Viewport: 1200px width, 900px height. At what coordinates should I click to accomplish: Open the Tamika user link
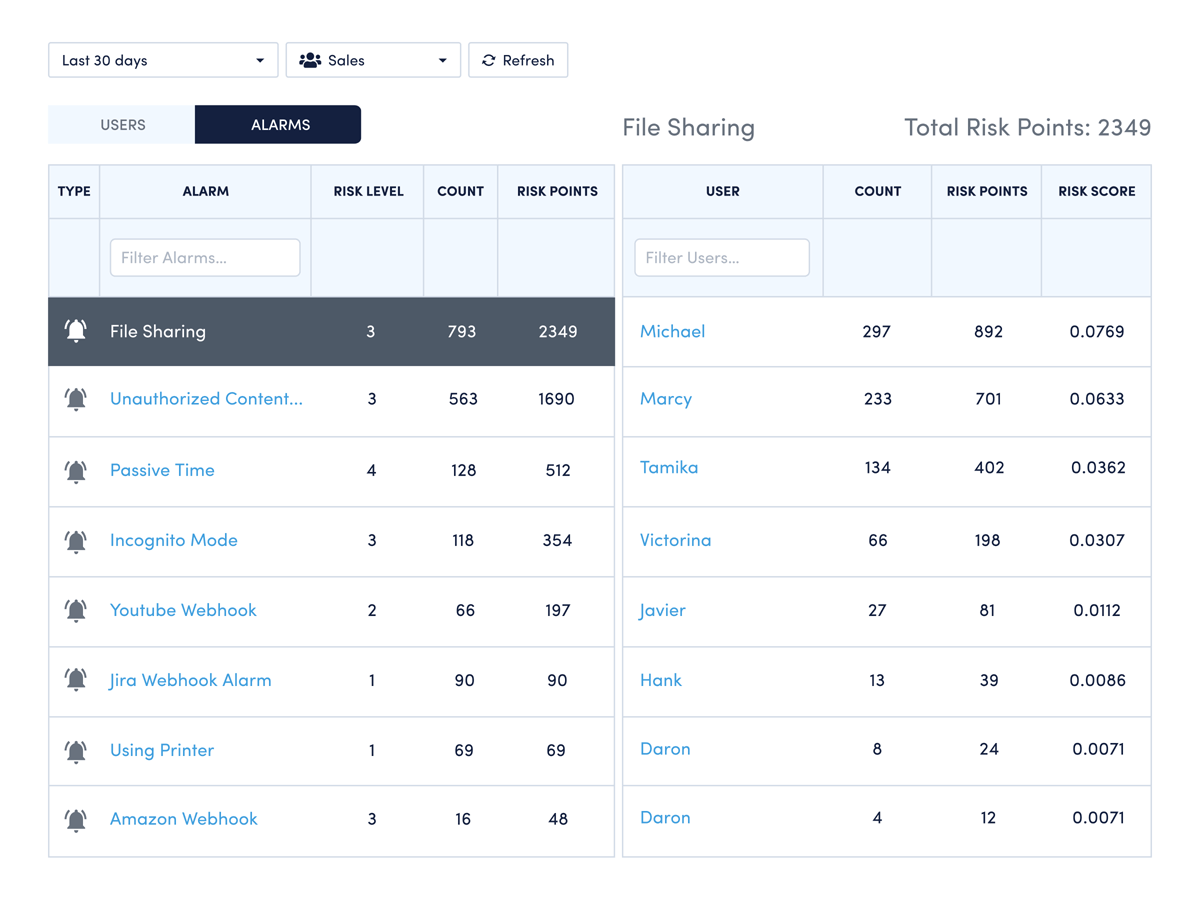click(x=669, y=467)
